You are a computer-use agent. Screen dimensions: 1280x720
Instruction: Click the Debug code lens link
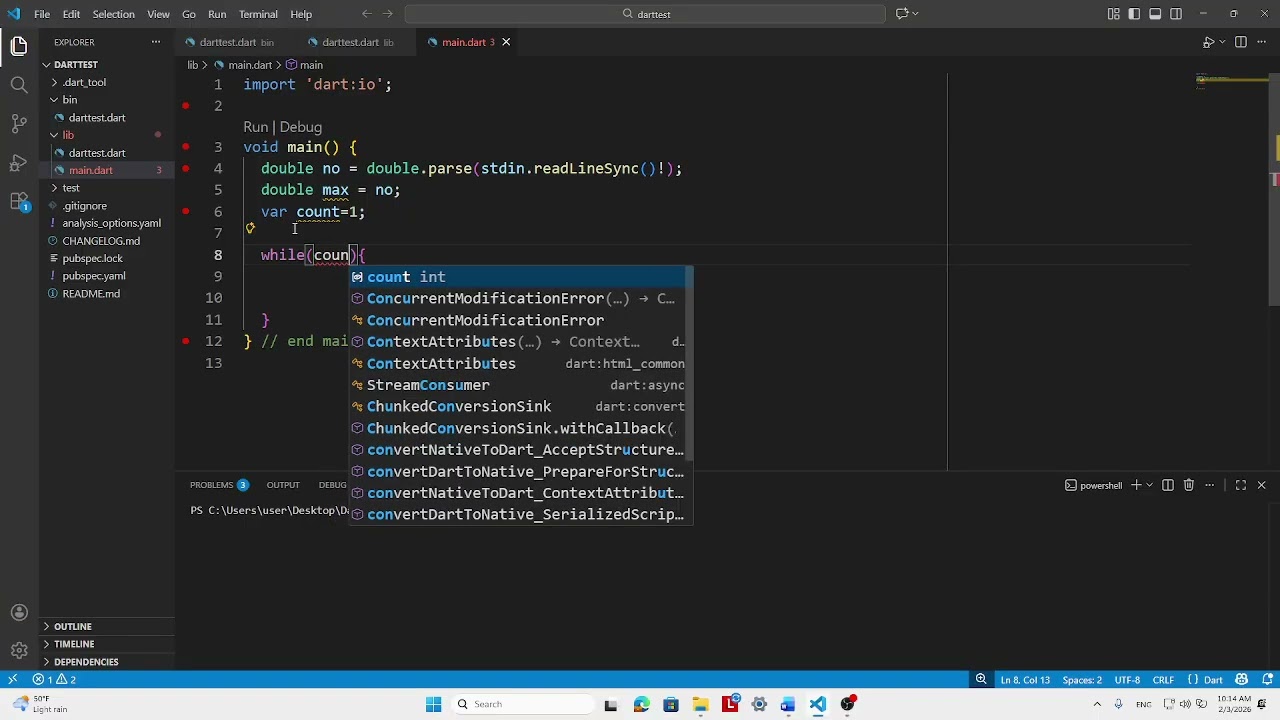click(x=300, y=127)
